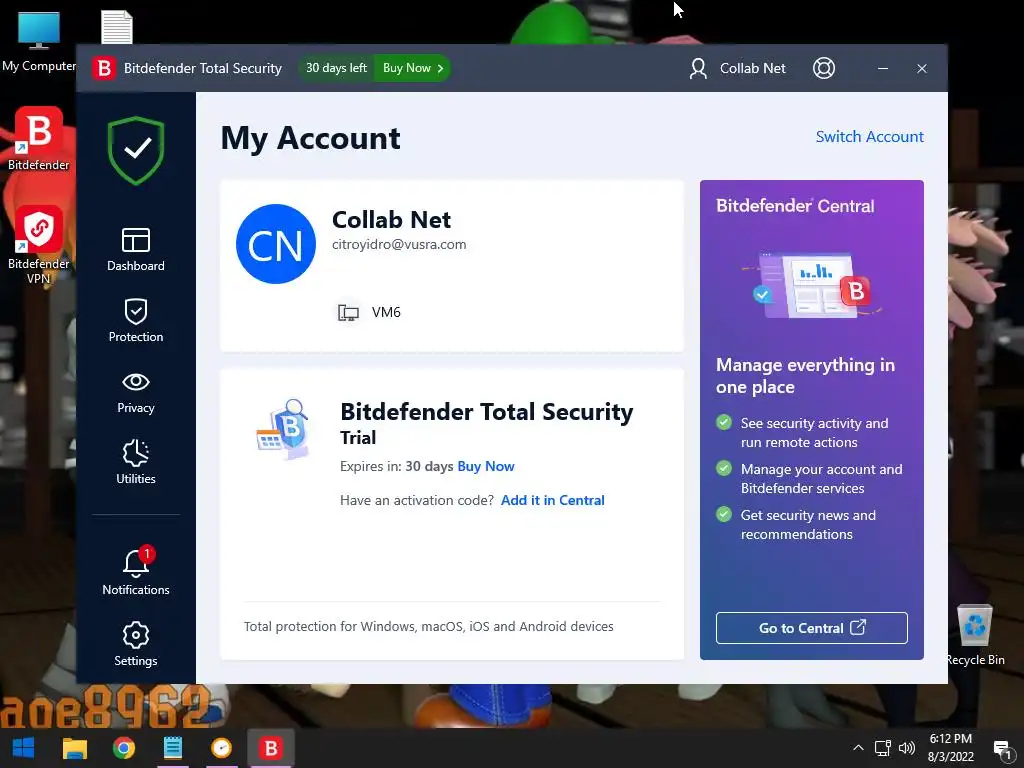
Task: Click the My Account heading
Action: [x=311, y=138]
